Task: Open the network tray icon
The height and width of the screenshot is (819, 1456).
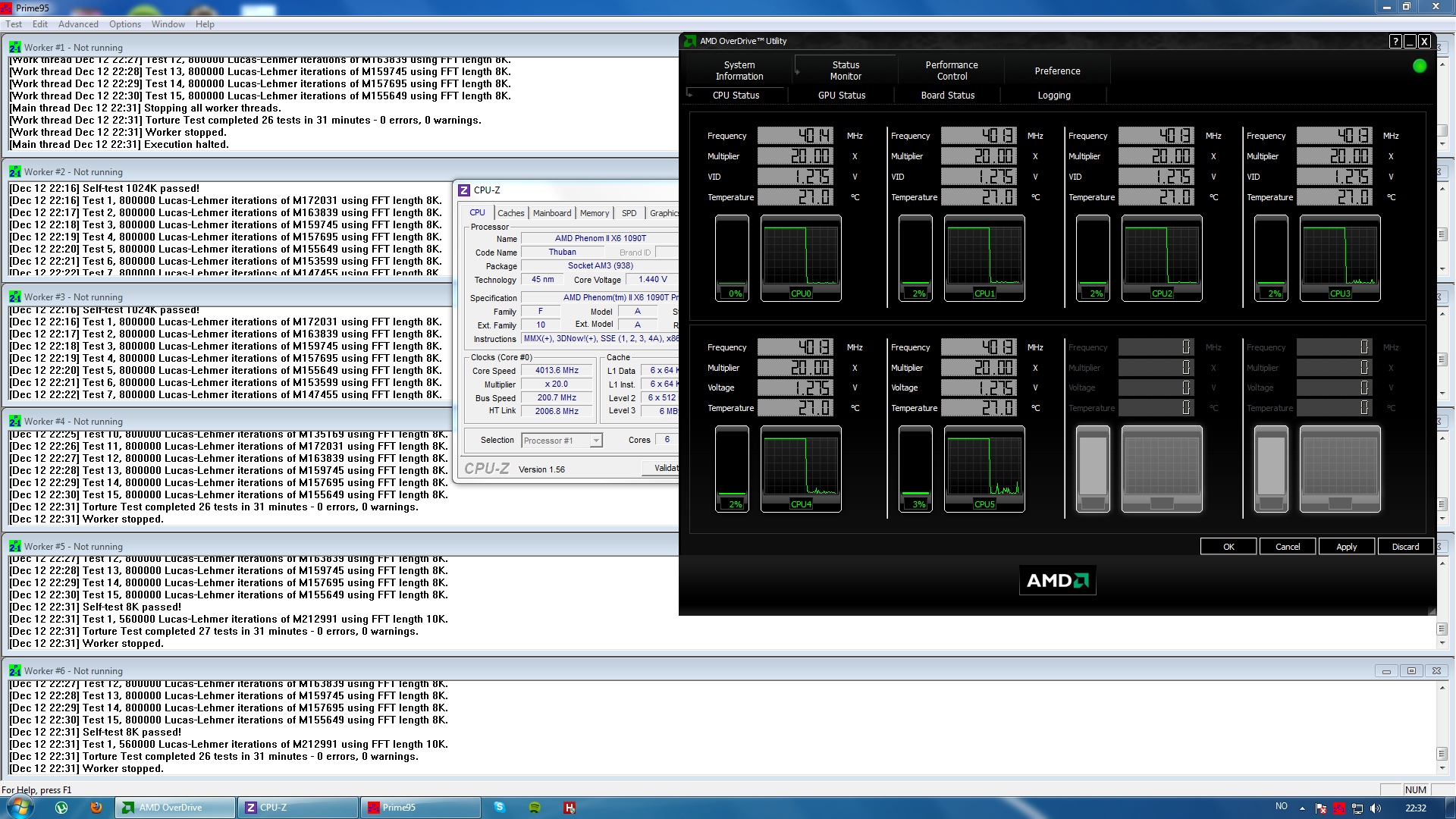Action: coord(1357,808)
